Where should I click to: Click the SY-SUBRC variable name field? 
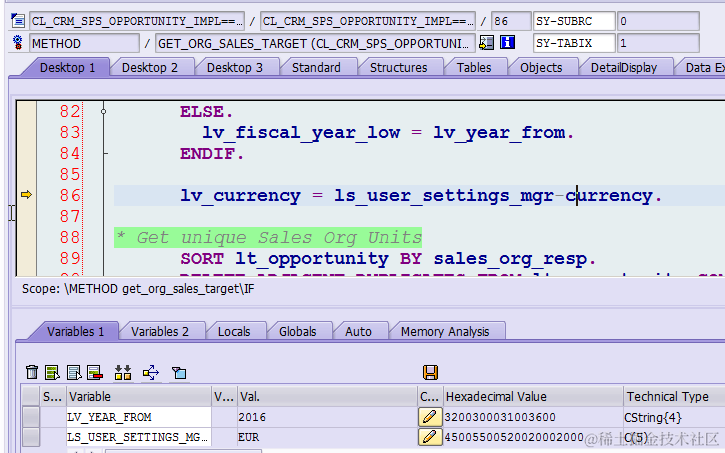point(574,21)
